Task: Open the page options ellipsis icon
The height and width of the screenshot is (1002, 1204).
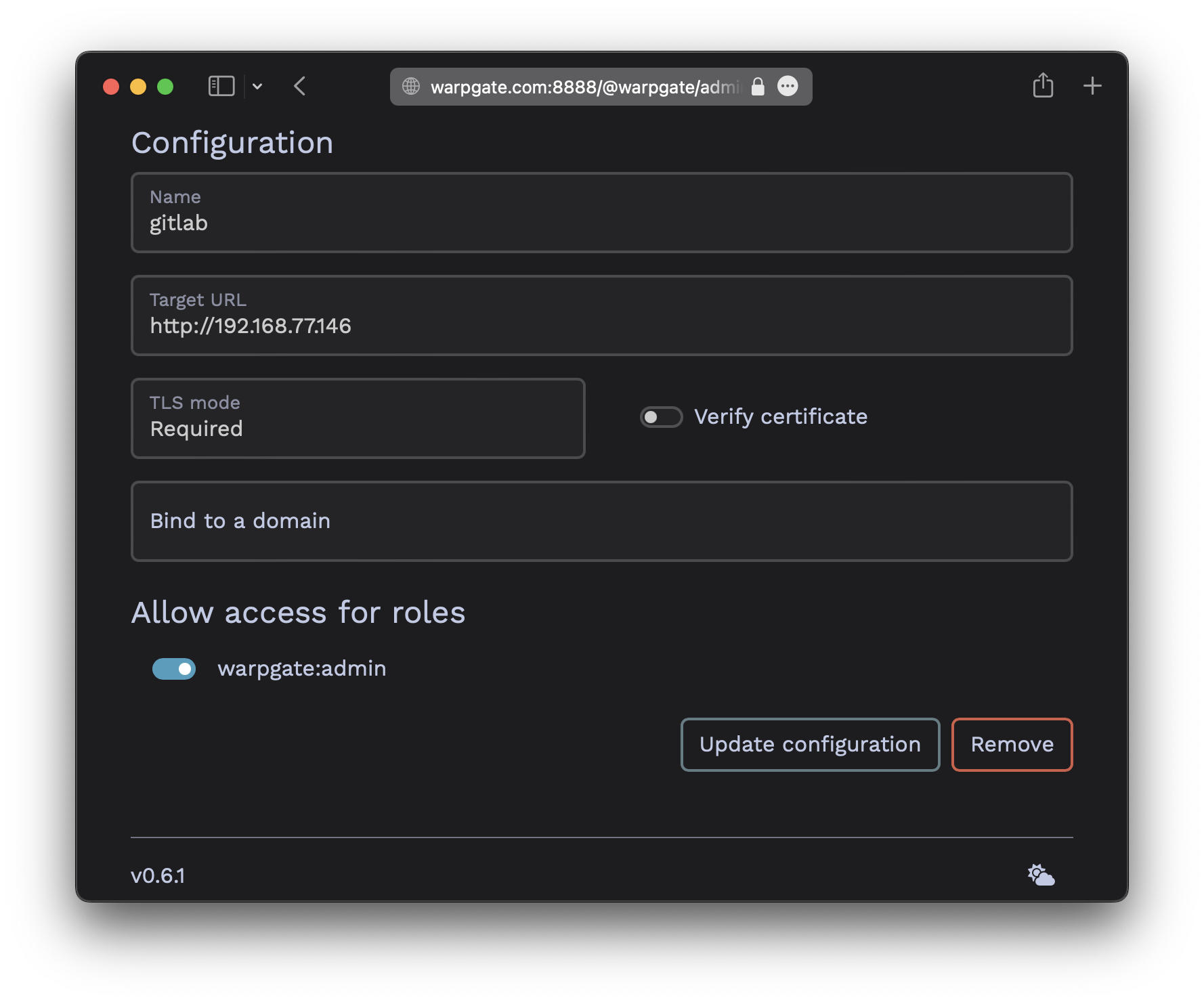Action: point(788,86)
